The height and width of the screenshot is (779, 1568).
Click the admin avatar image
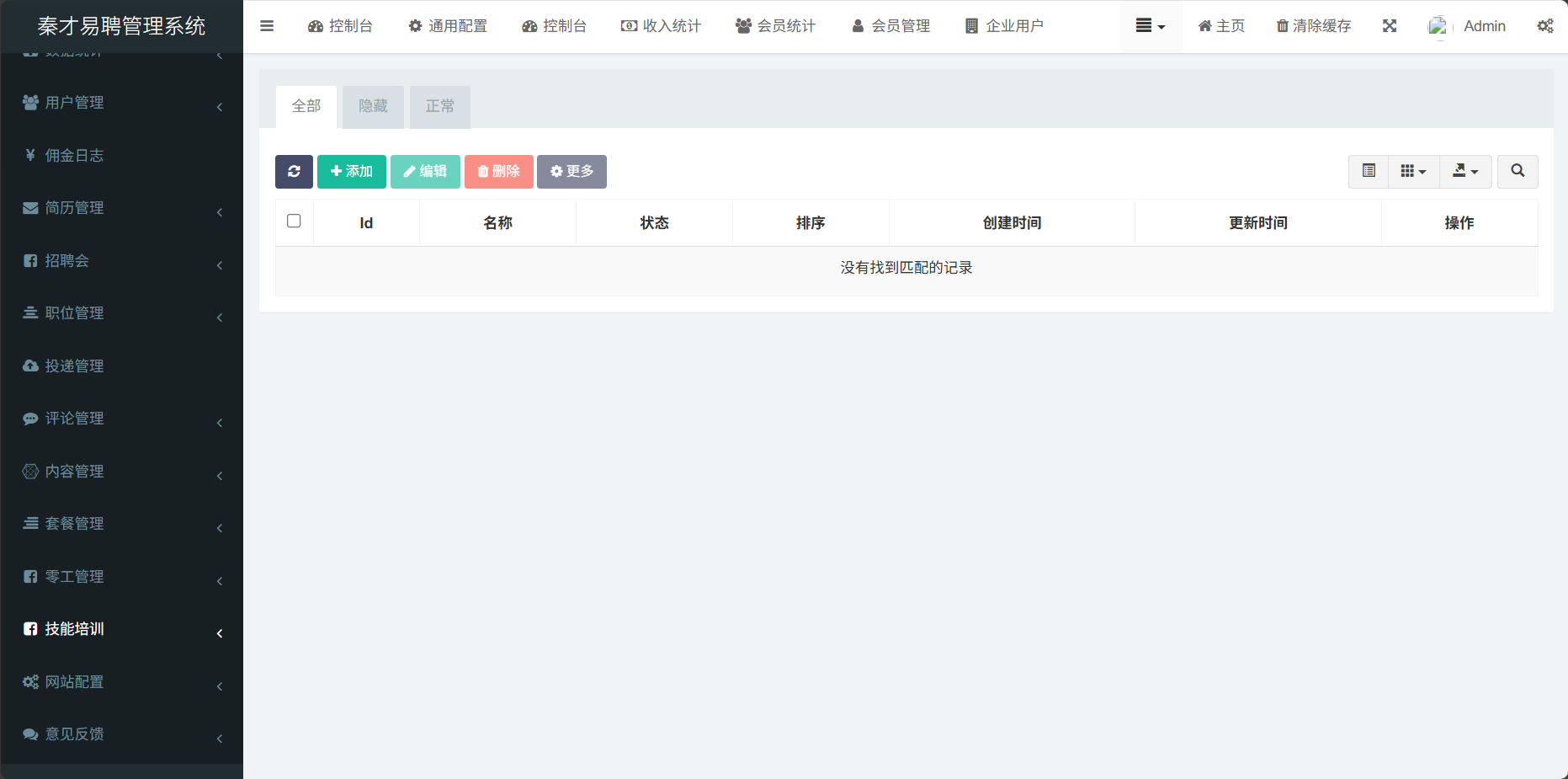1438,27
